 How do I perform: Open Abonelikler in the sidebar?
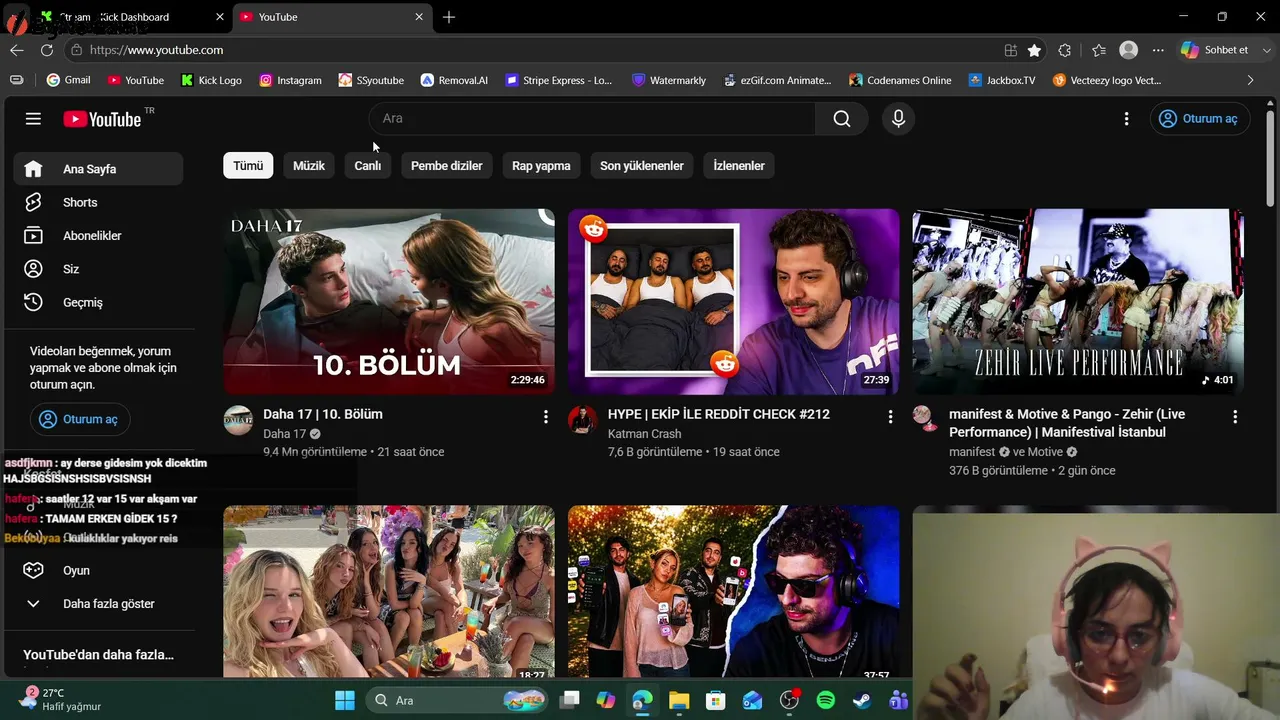click(98, 236)
